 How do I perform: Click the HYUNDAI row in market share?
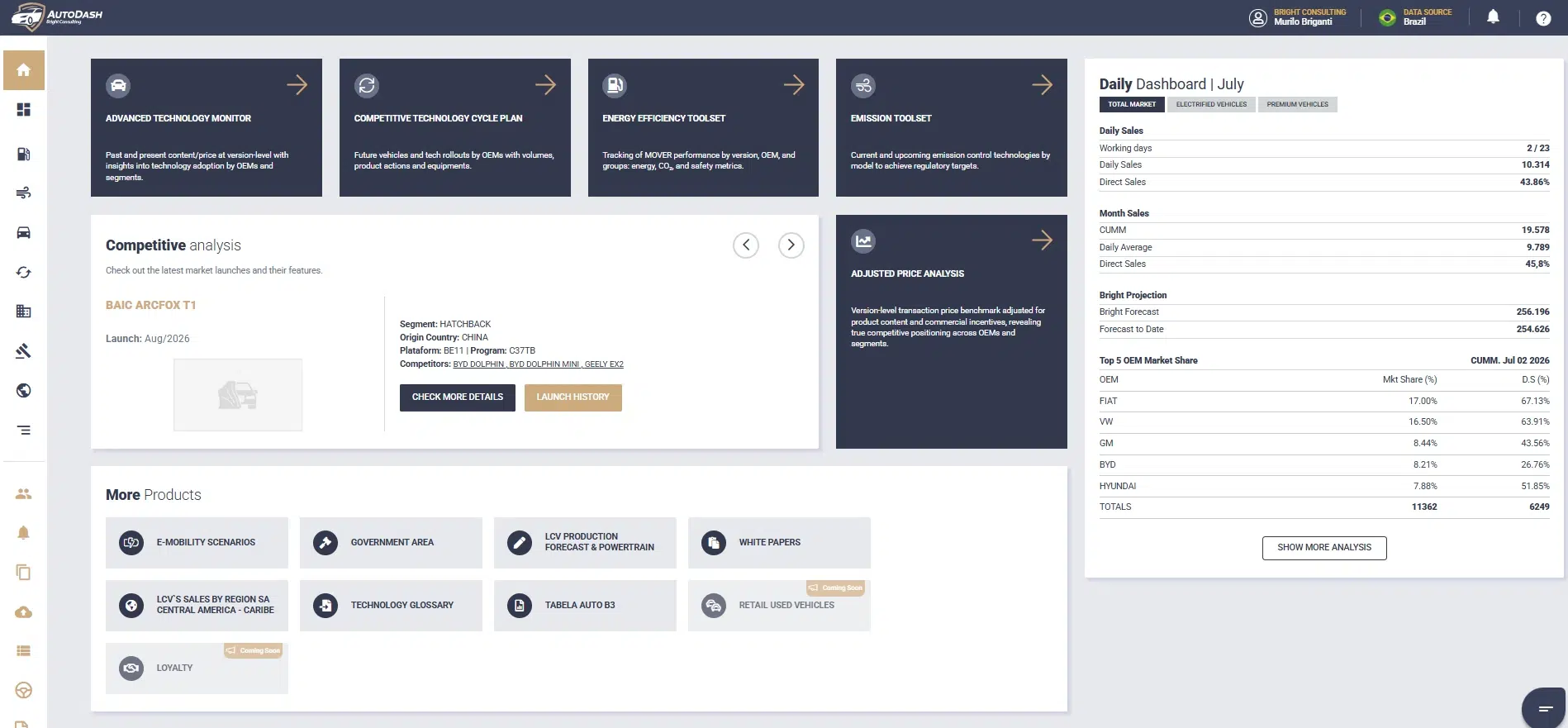tap(1324, 487)
